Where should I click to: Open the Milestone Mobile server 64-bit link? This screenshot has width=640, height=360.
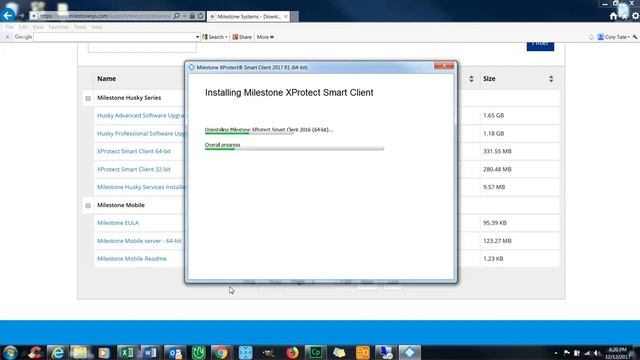(139, 241)
